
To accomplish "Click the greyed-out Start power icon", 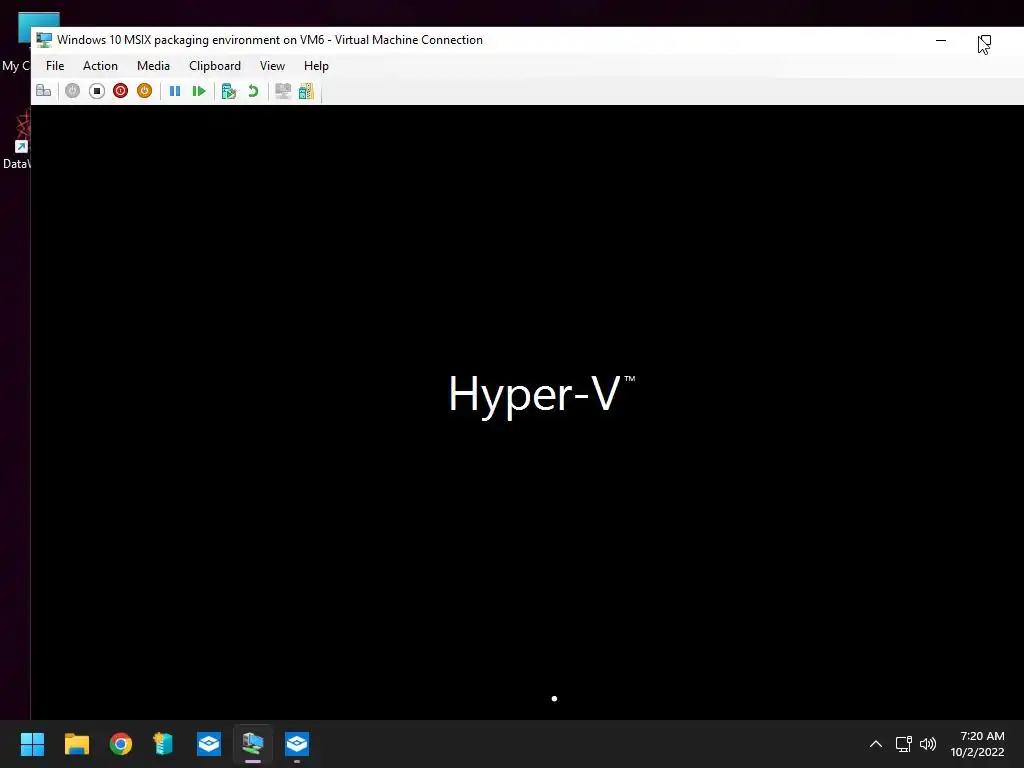I will pos(72,91).
